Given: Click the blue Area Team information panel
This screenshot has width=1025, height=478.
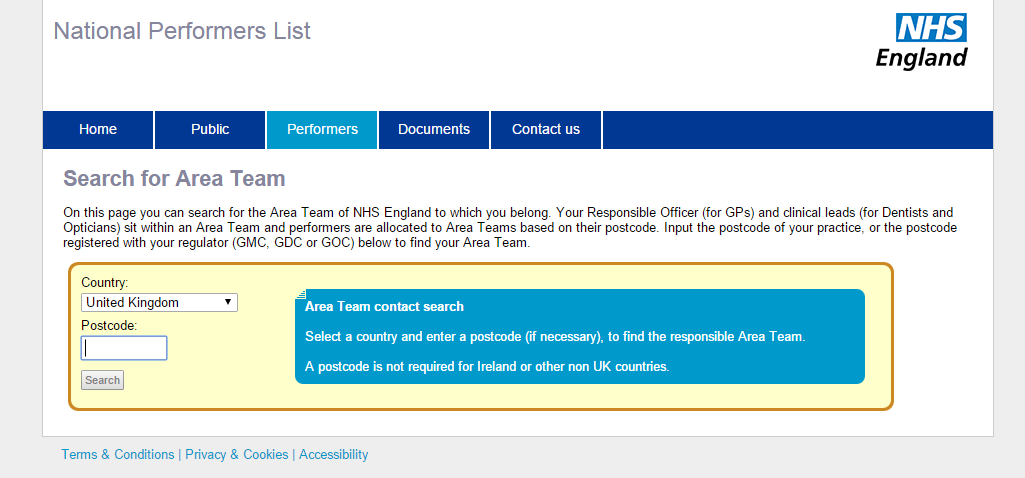Looking at the screenshot, I should 580,336.
